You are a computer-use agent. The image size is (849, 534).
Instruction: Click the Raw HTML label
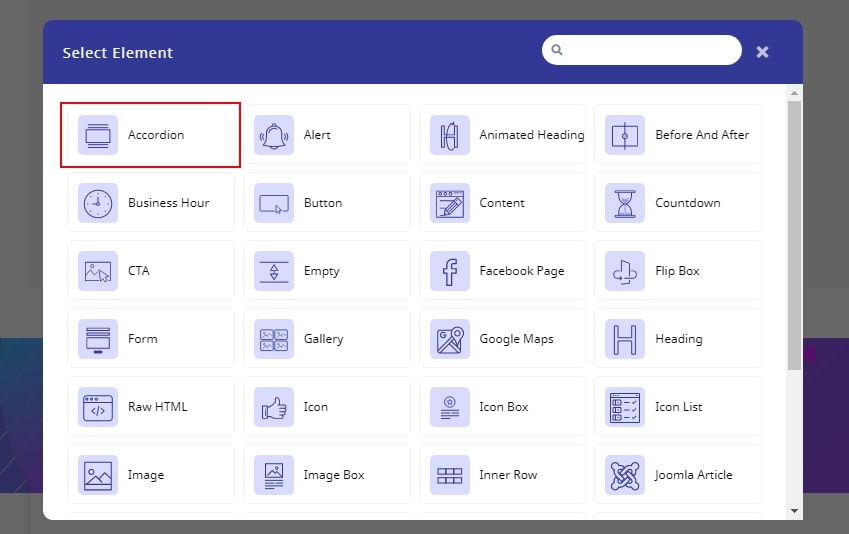pyautogui.click(x=158, y=407)
